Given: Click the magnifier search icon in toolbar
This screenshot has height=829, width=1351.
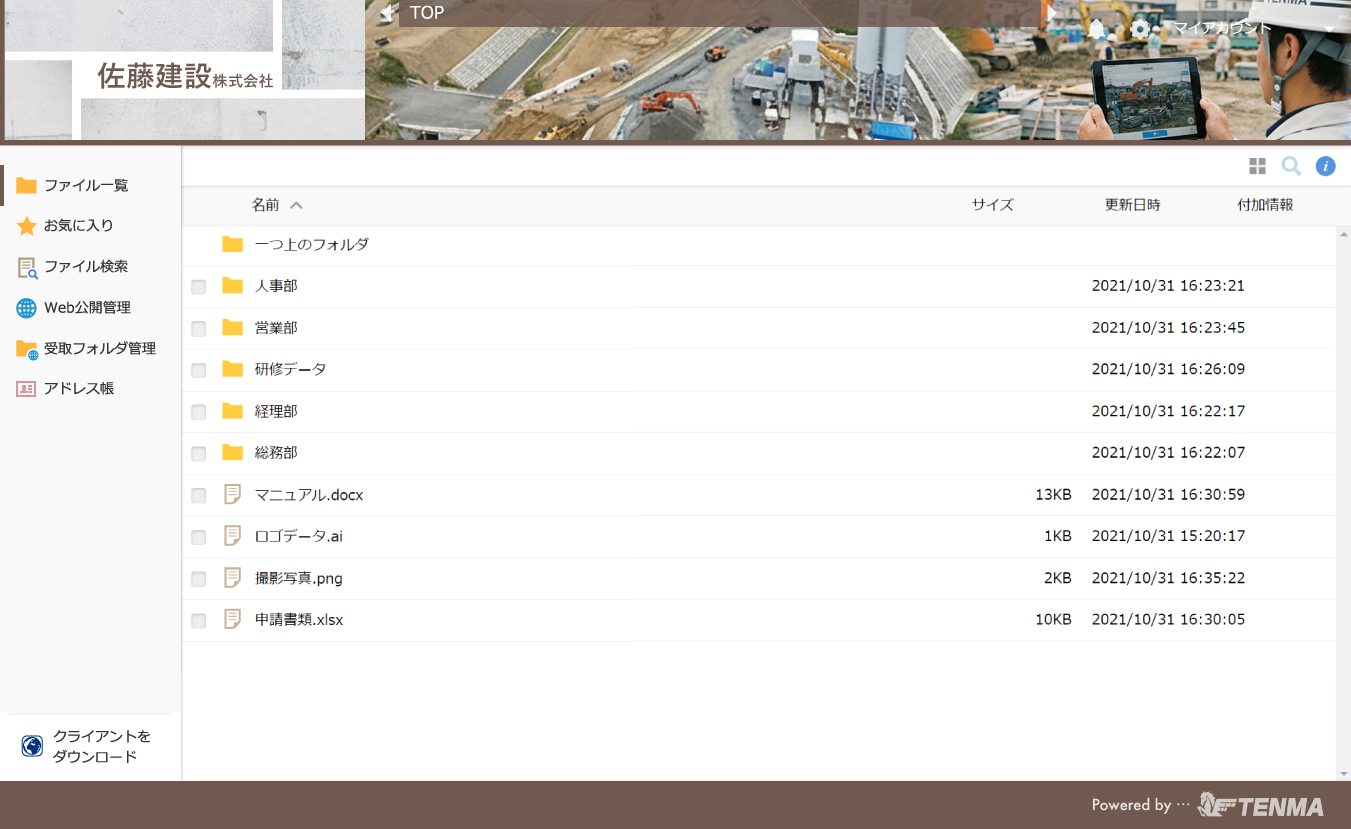Looking at the screenshot, I should pos(1291,166).
